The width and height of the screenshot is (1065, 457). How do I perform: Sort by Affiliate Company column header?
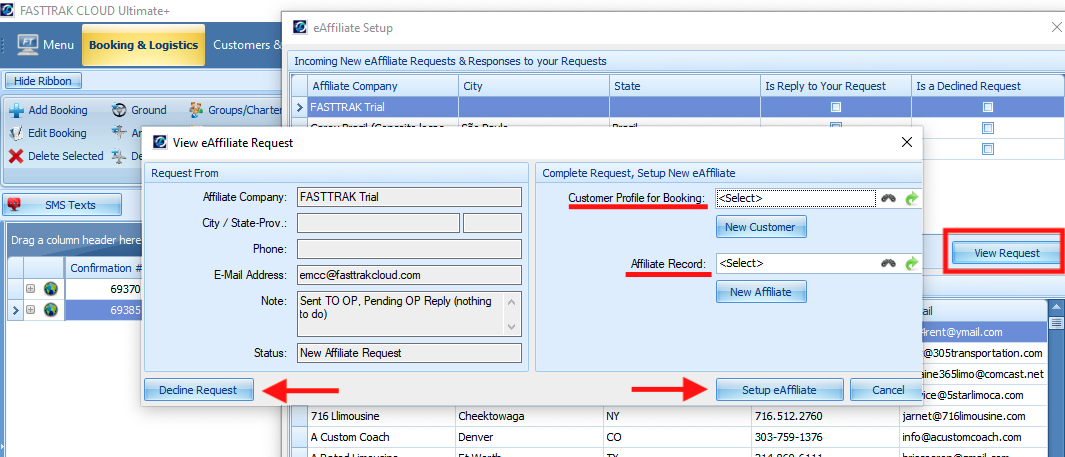tap(382, 86)
